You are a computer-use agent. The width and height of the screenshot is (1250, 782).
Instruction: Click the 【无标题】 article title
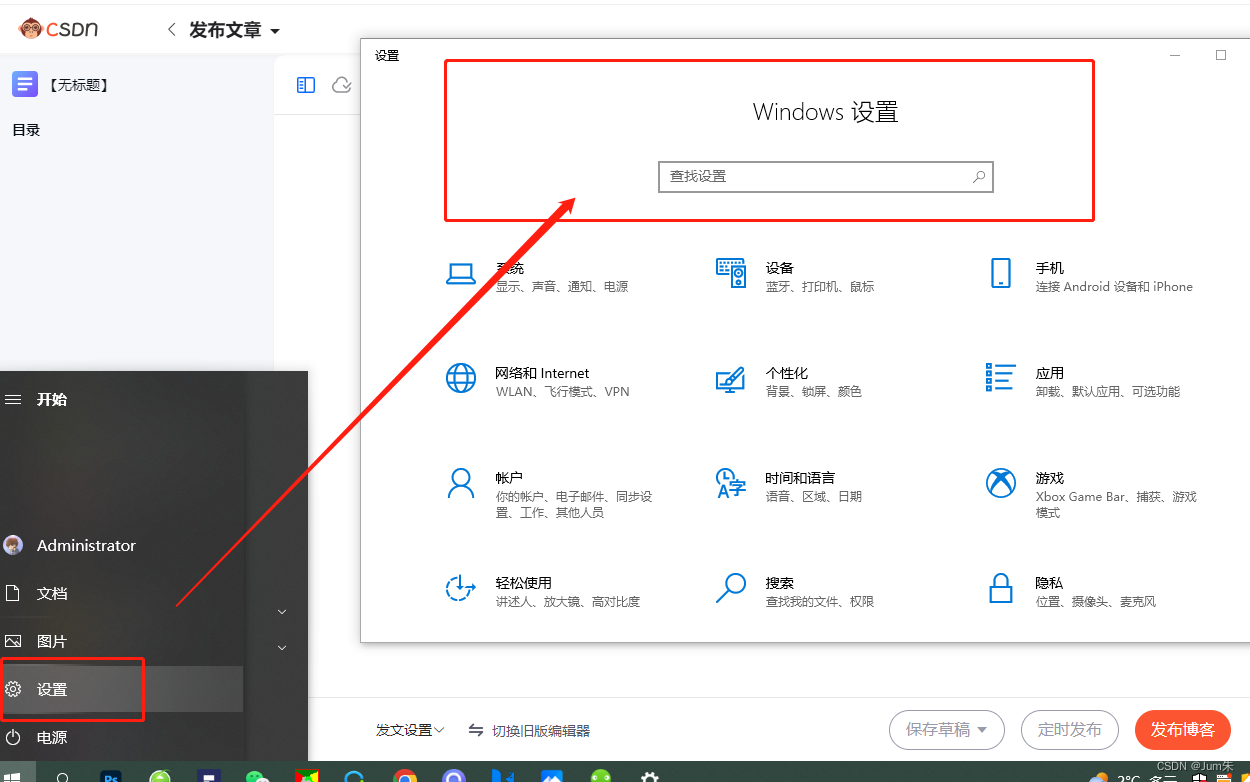click(x=77, y=85)
